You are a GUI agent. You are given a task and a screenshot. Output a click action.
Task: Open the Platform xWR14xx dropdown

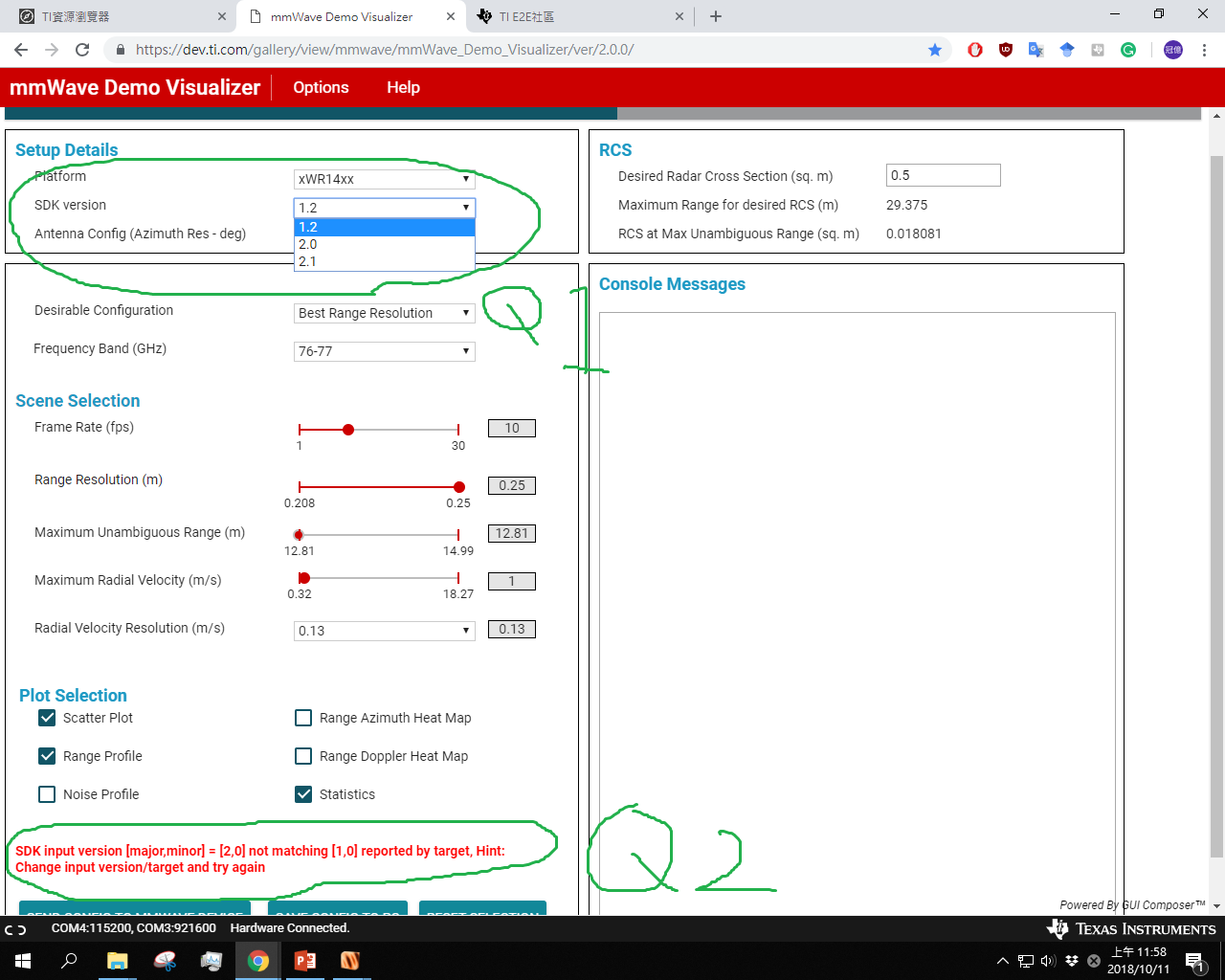(x=385, y=179)
